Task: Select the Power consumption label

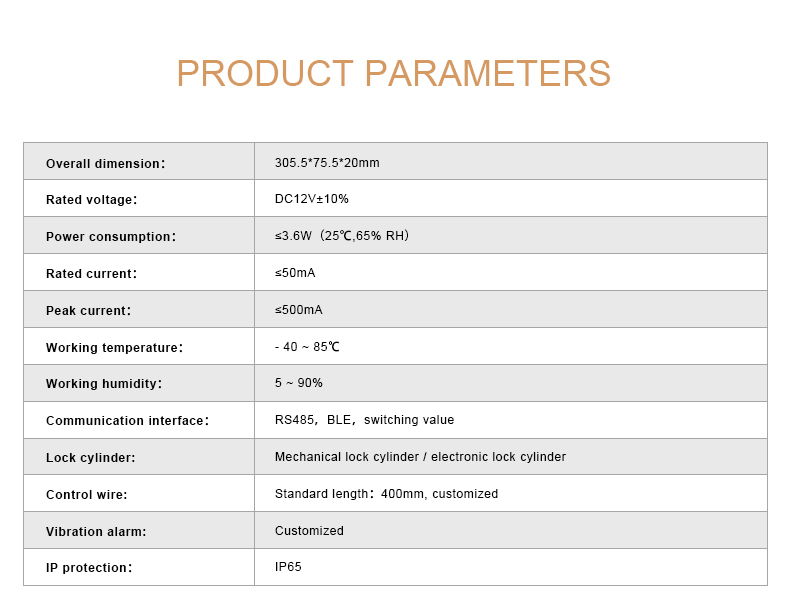Action: click(110, 237)
